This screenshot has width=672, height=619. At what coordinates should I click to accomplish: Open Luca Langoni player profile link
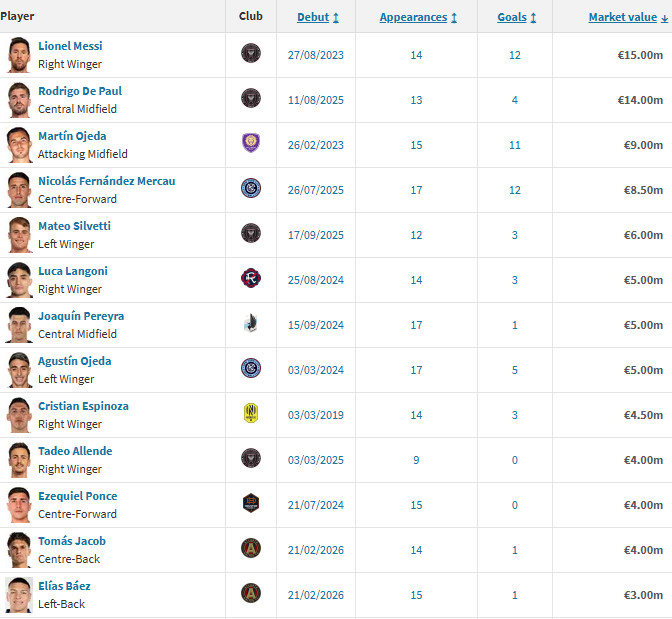click(x=73, y=271)
